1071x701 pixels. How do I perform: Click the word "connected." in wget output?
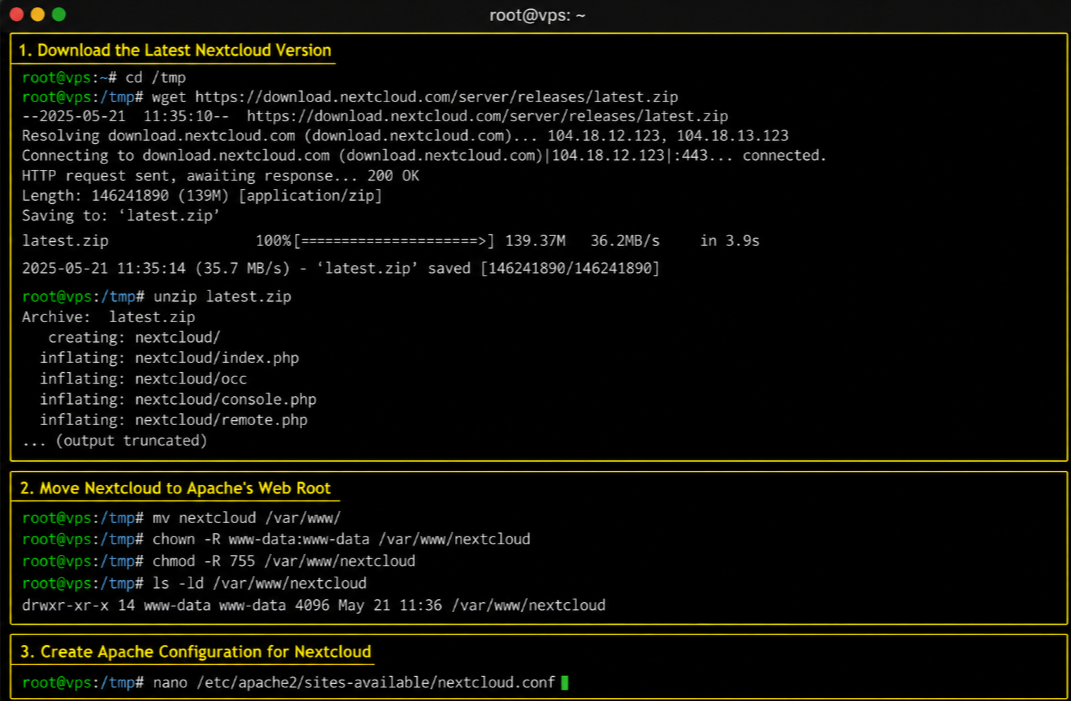click(784, 155)
